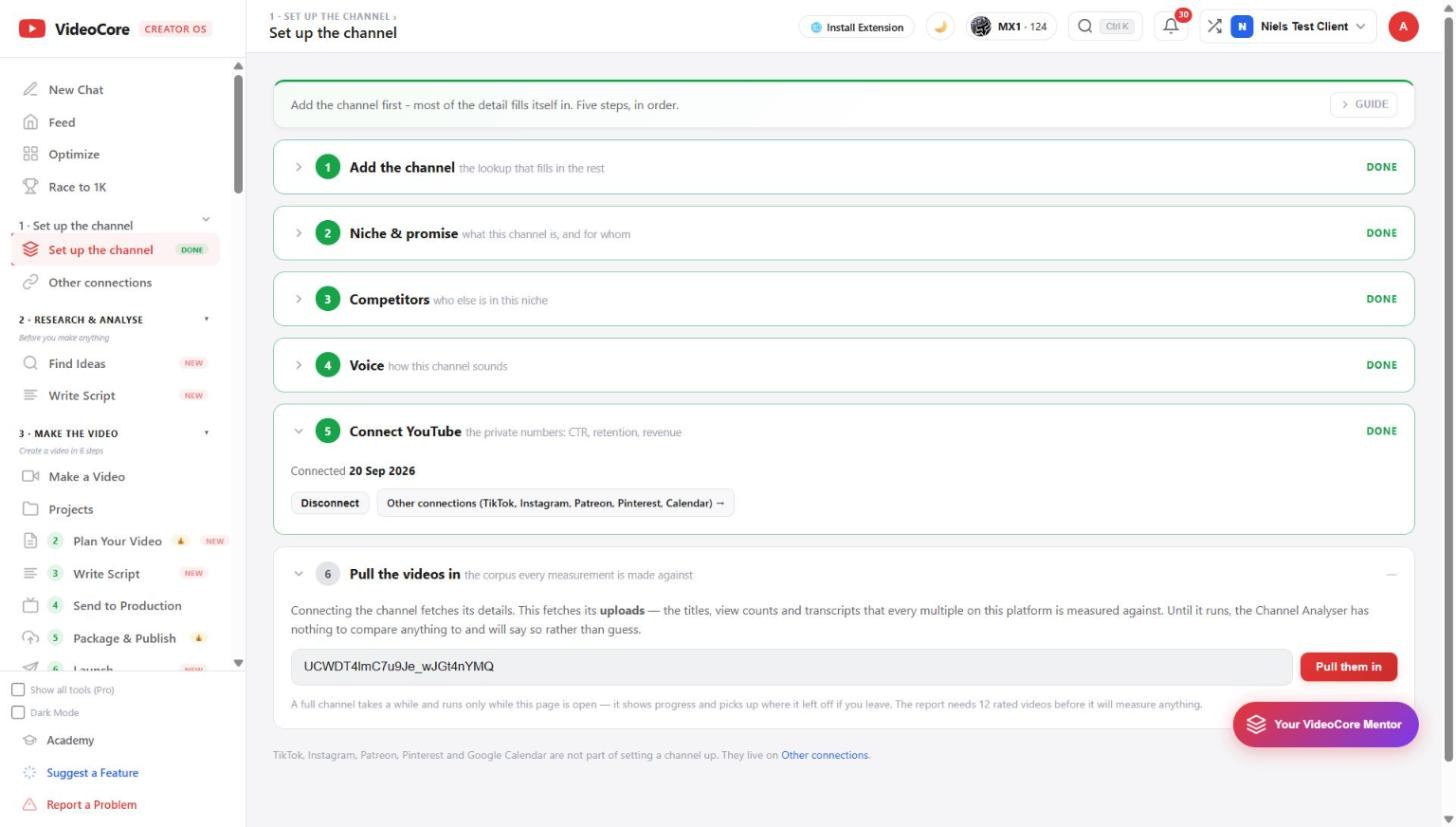The width and height of the screenshot is (1456, 827).
Task: Open the Optimize grid icon
Action: click(30, 154)
